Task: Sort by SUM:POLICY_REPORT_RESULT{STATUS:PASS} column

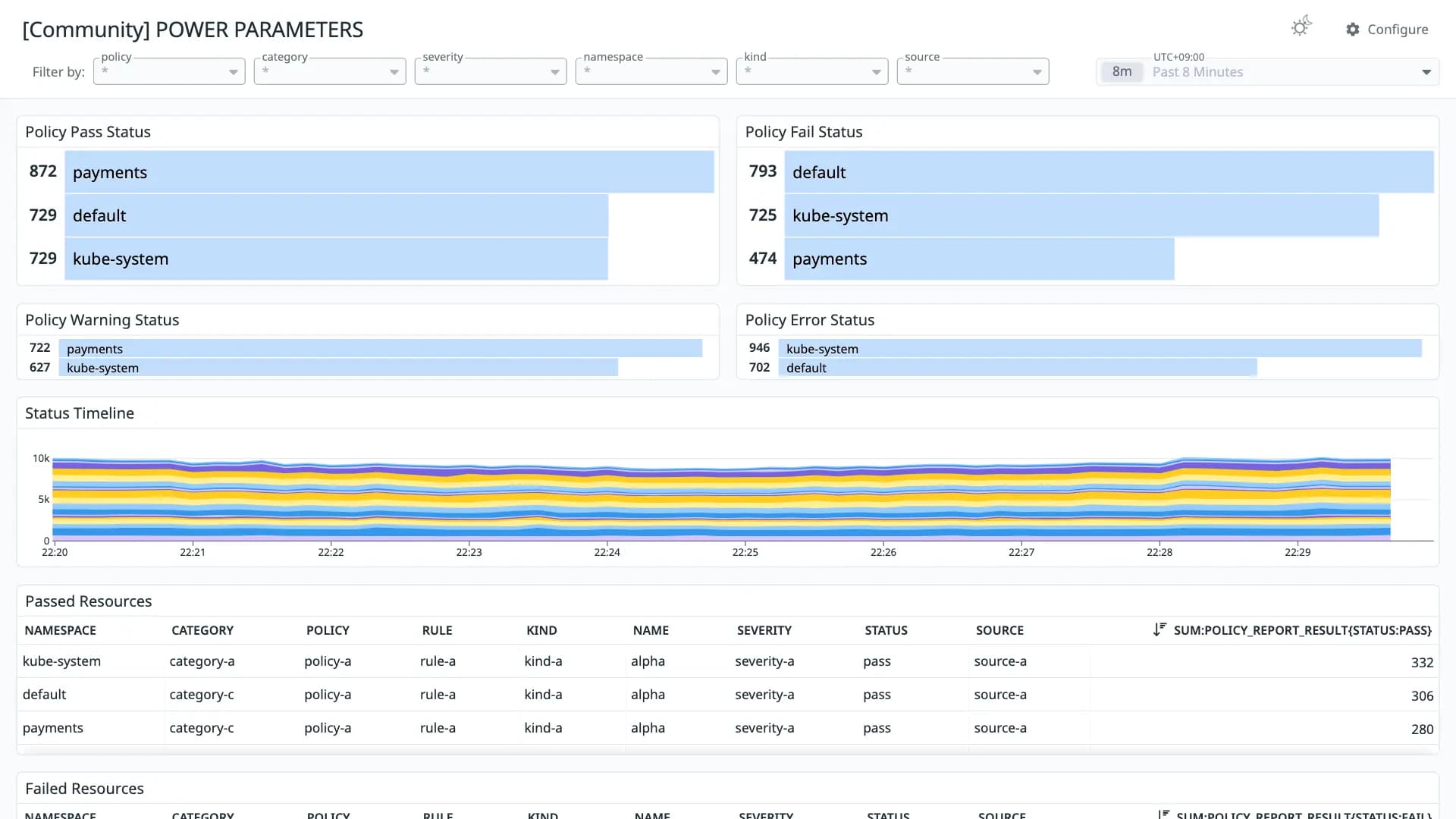Action: tap(1302, 630)
